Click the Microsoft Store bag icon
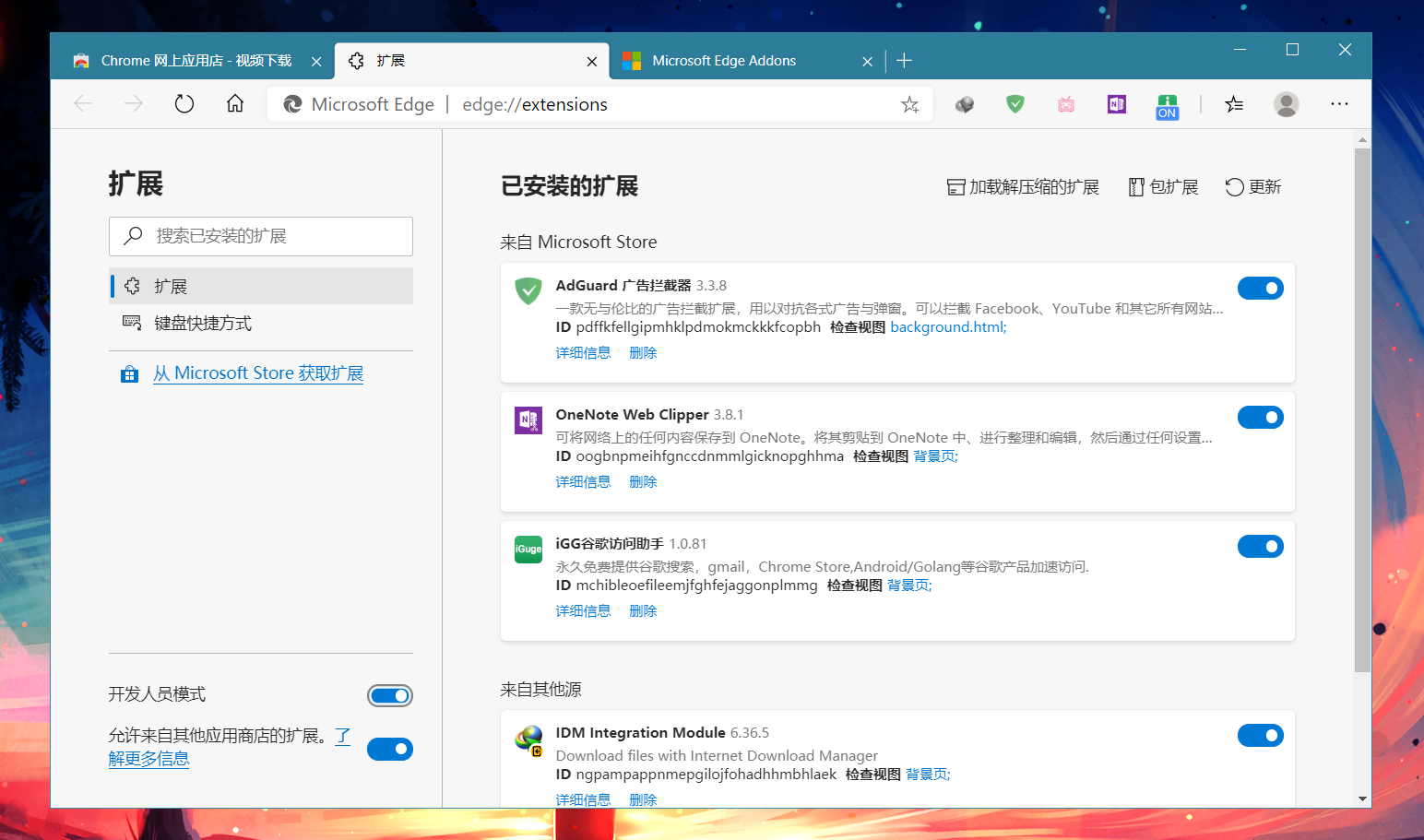Screen dimensions: 1424x840 [130, 373]
